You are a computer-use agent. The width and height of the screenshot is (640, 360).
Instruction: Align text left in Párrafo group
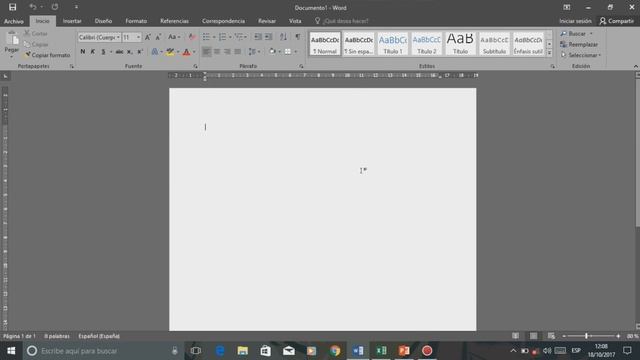pos(207,51)
